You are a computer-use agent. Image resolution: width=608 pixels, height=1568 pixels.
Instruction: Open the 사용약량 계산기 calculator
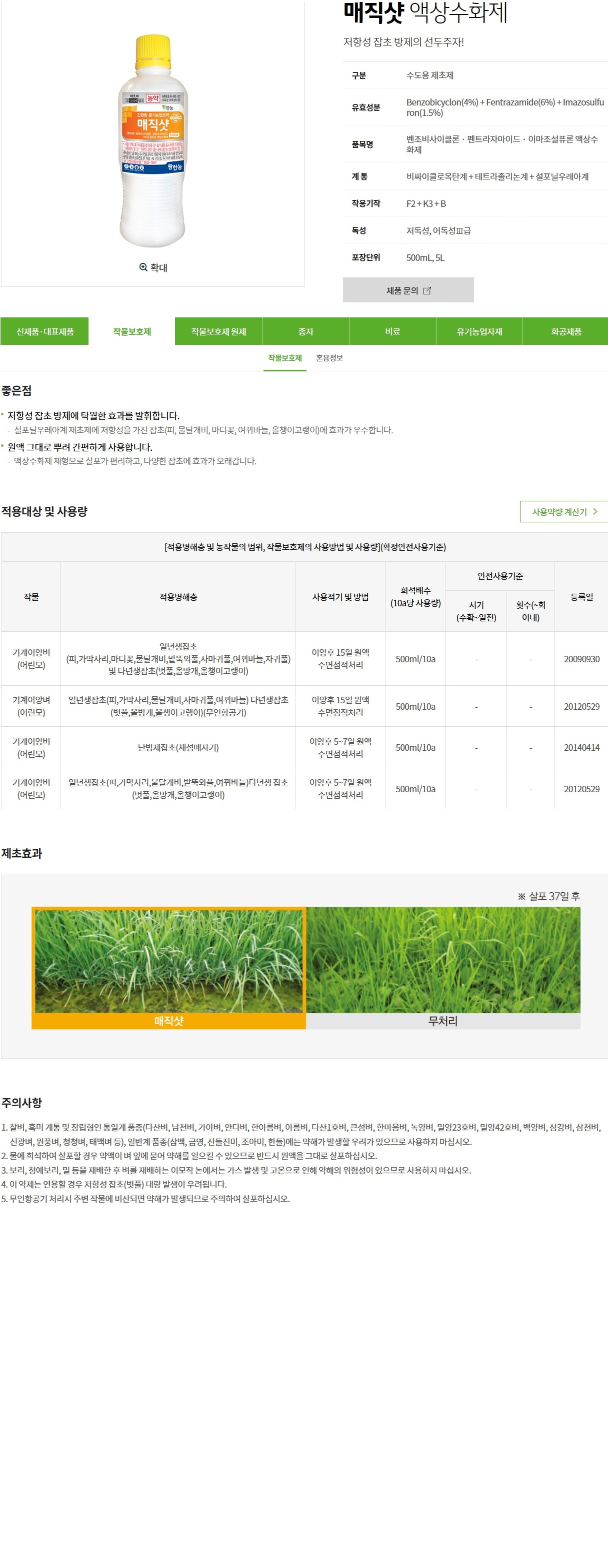pos(564,511)
